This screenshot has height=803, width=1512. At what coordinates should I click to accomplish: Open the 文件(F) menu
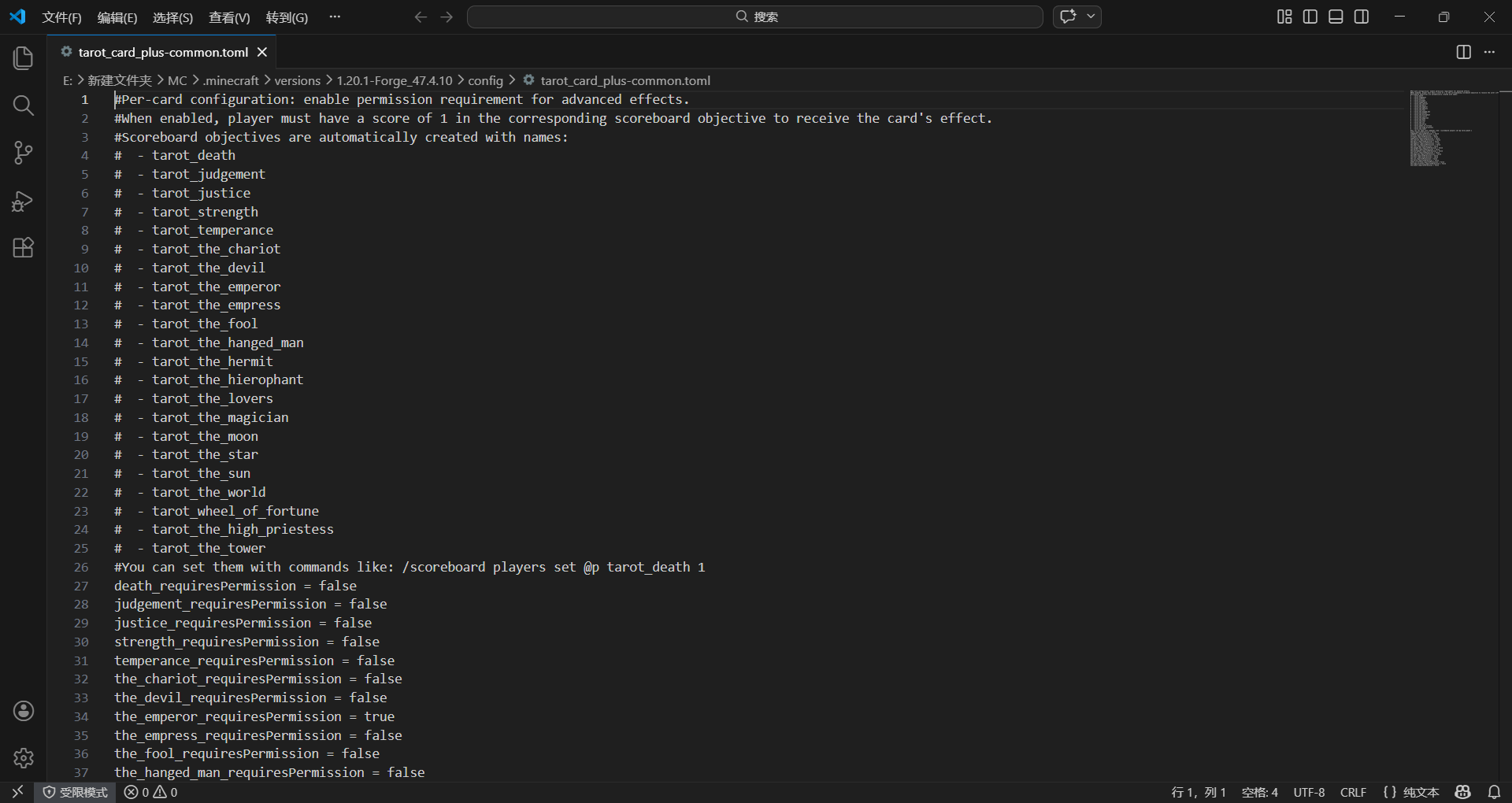(61, 17)
